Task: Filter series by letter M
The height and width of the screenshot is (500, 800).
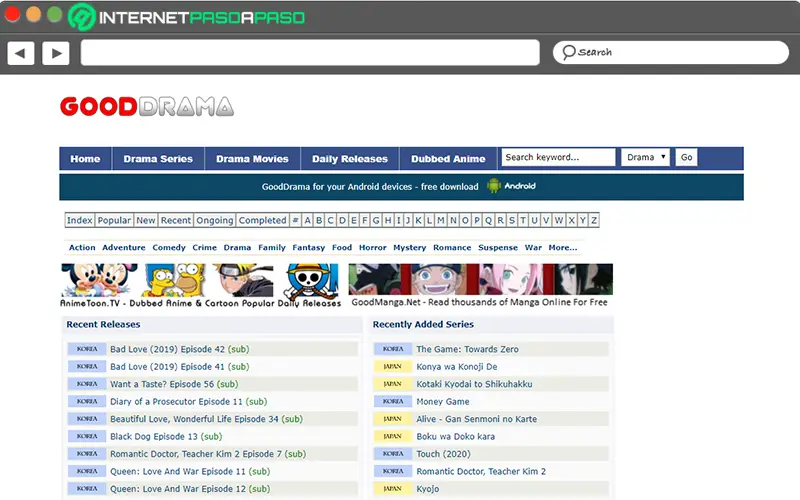Action: point(440,220)
